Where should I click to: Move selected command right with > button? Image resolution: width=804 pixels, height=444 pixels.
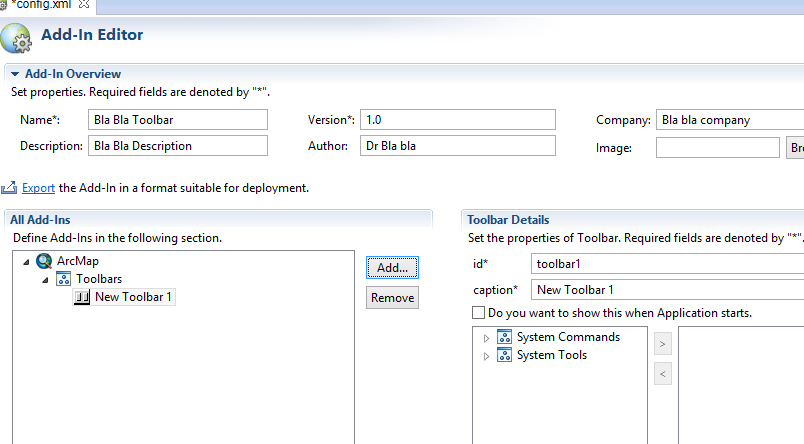pyautogui.click(x=662, y=344)
